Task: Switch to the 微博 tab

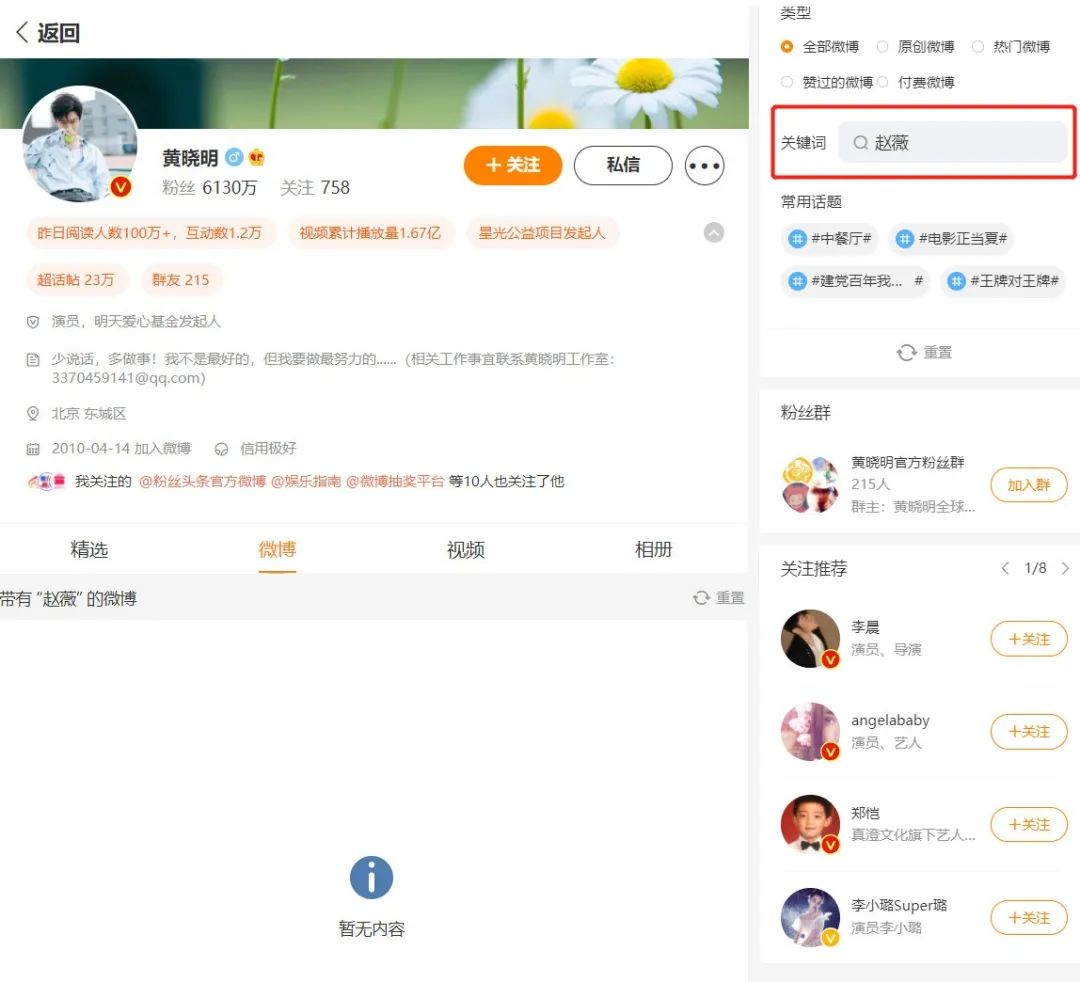Action: tap(278, 550)
